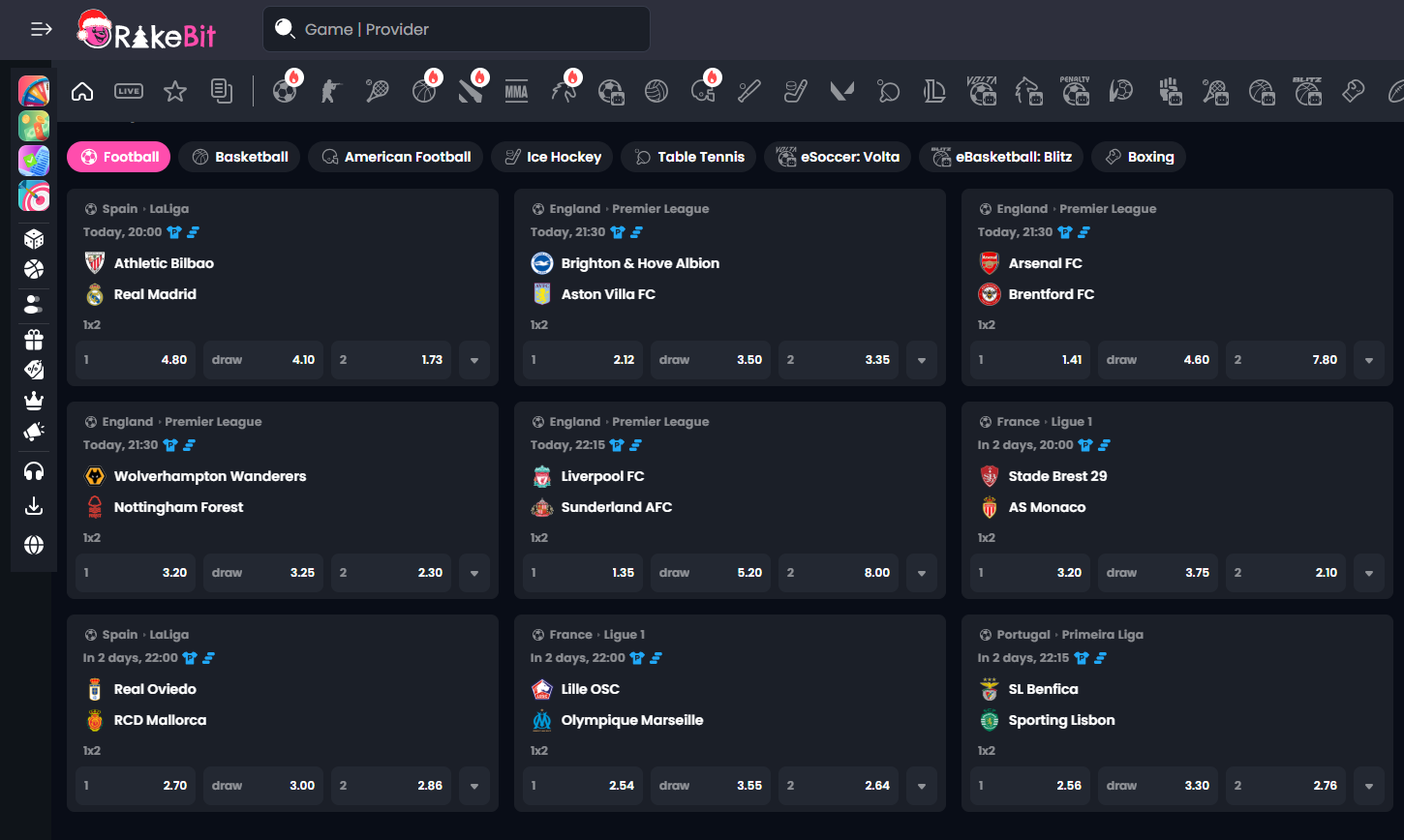Open the globe language icon in sidebar
The height and width of the screenshot is (840, 1404).
[x=34, y=545]
